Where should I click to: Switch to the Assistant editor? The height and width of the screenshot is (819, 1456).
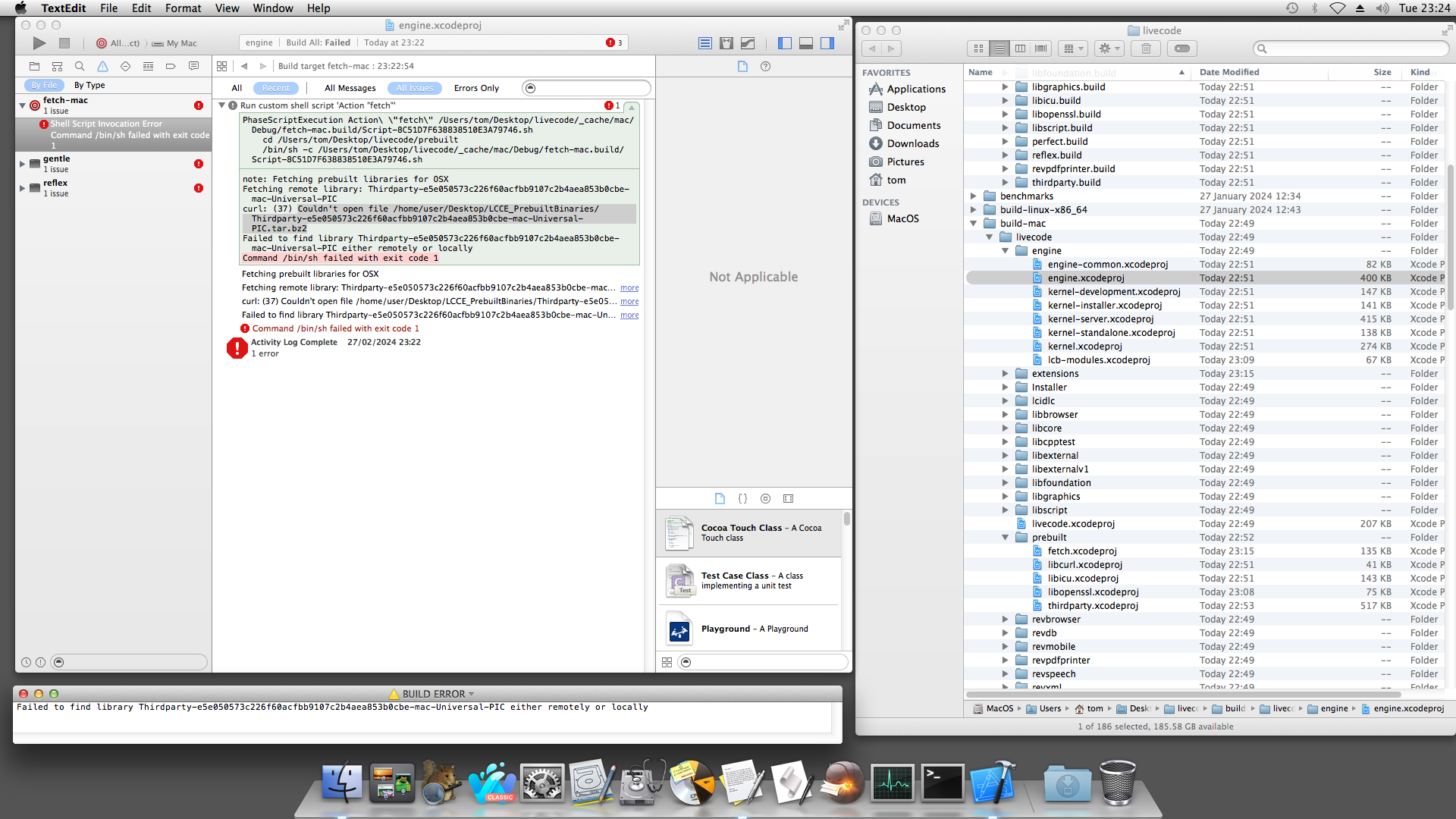pyautogui.click(x=726, y=43)
